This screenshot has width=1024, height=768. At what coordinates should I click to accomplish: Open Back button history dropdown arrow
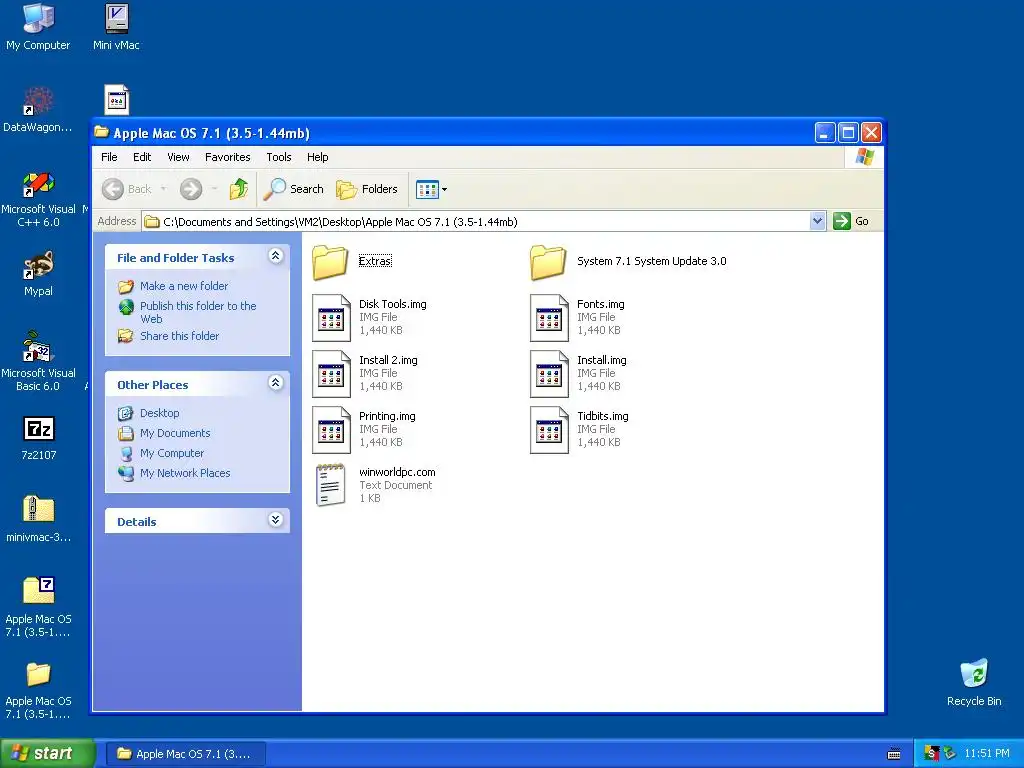[x=163, y=189]
